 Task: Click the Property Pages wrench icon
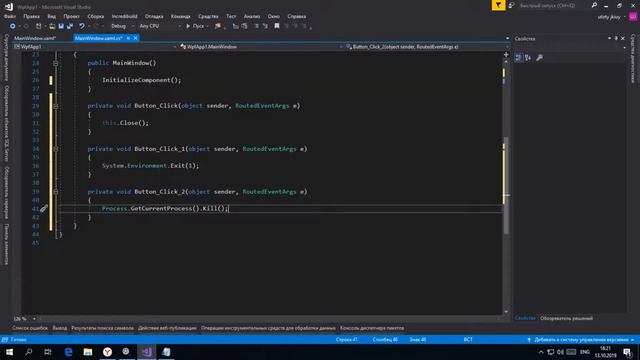(540, 58)
